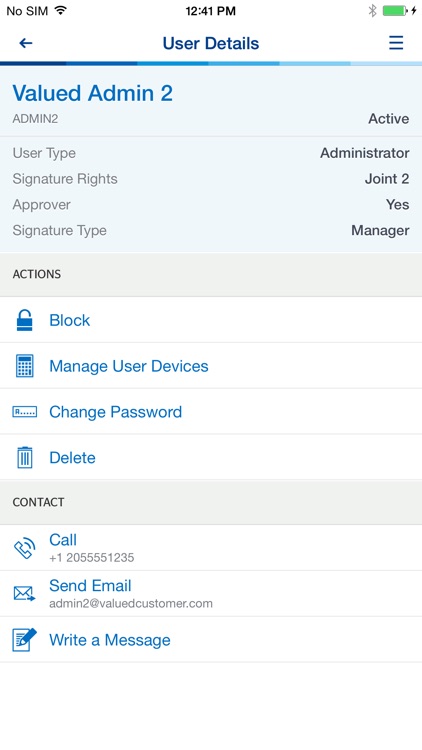The image size is (422, 750).
Task: Tap Write a Message
Action: [211, 640]
